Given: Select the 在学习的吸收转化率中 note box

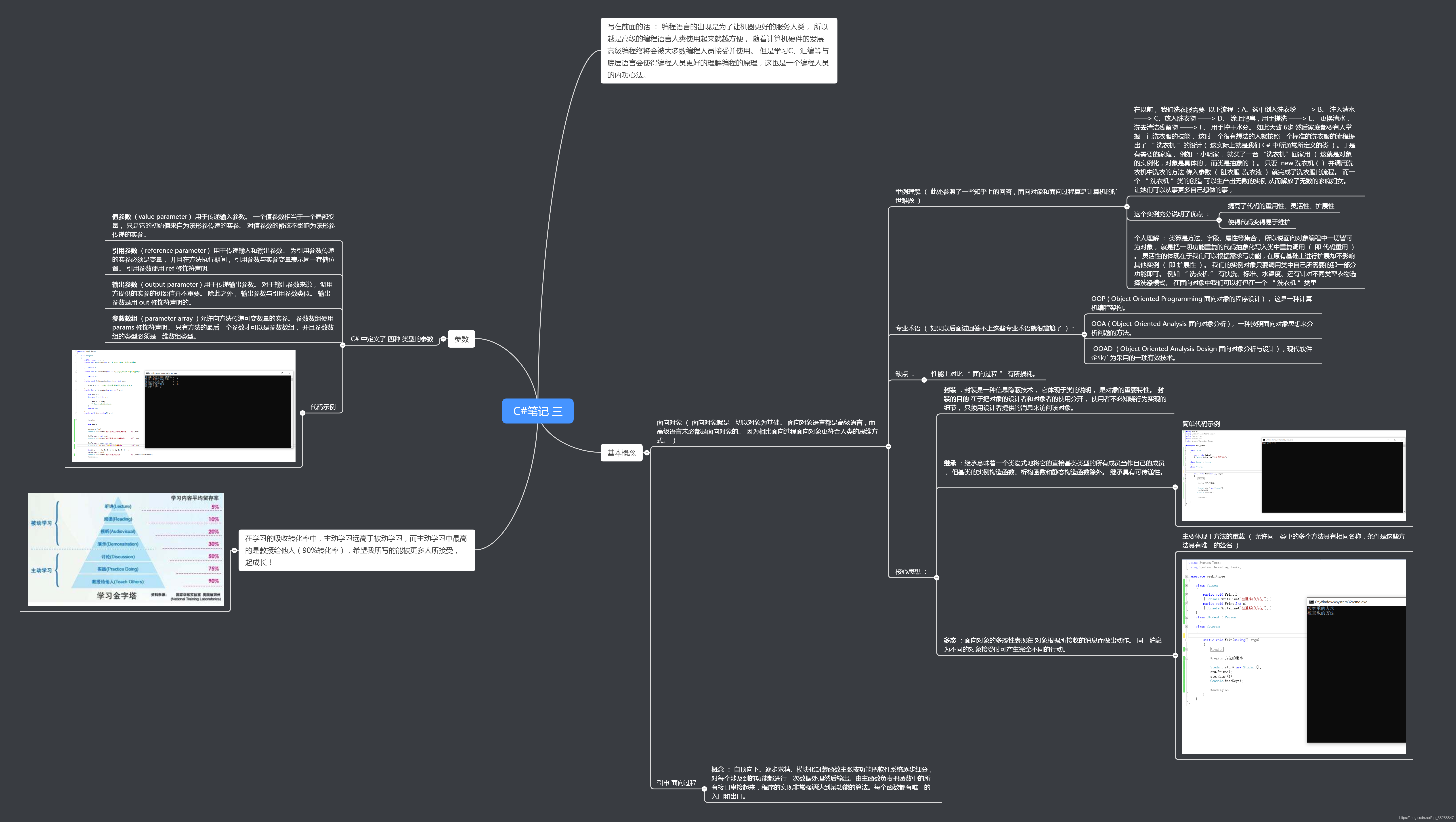Looking at the screenshot, I should pos(357,550).
